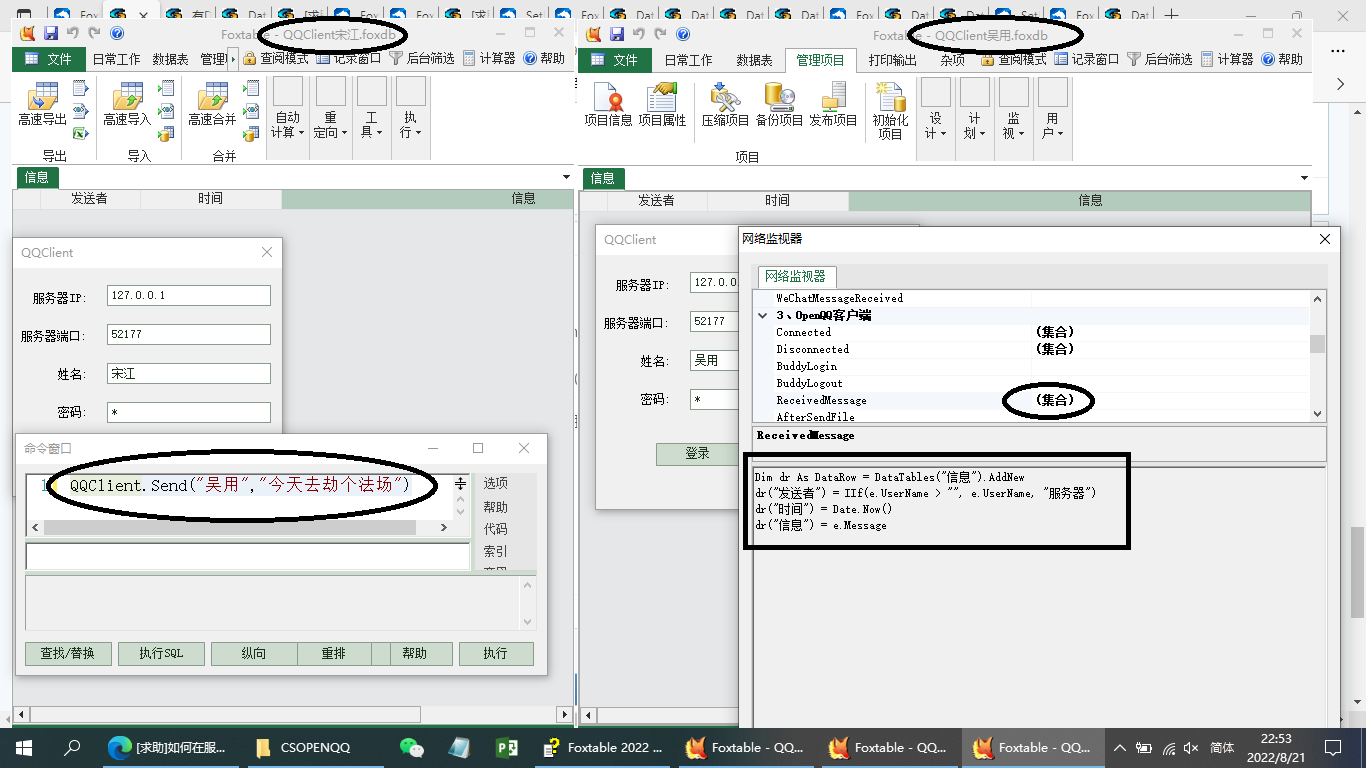Click 项目属性 icon in right window

(x=662, y=106)
